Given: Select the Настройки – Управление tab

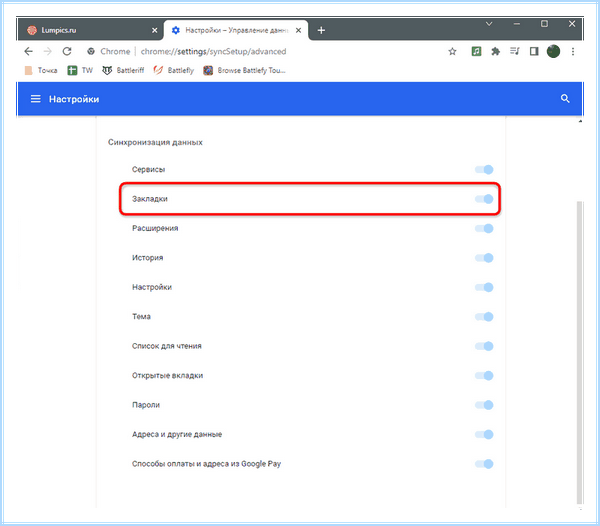Looking at the screenshot, I should (x=236, y=30).
